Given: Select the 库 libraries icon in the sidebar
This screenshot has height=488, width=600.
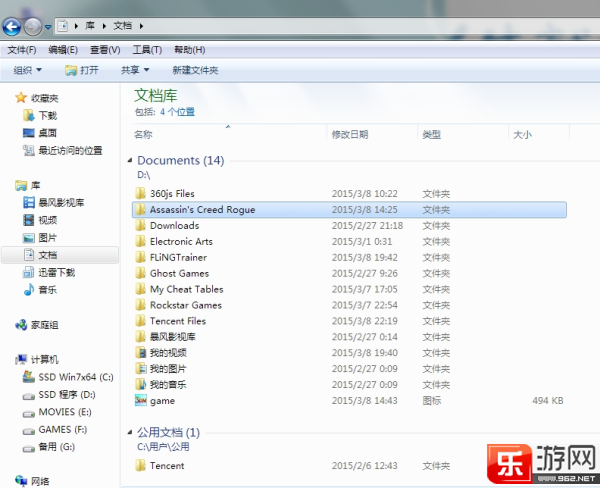Looking at the screenshot, I should tap(21, 186).
